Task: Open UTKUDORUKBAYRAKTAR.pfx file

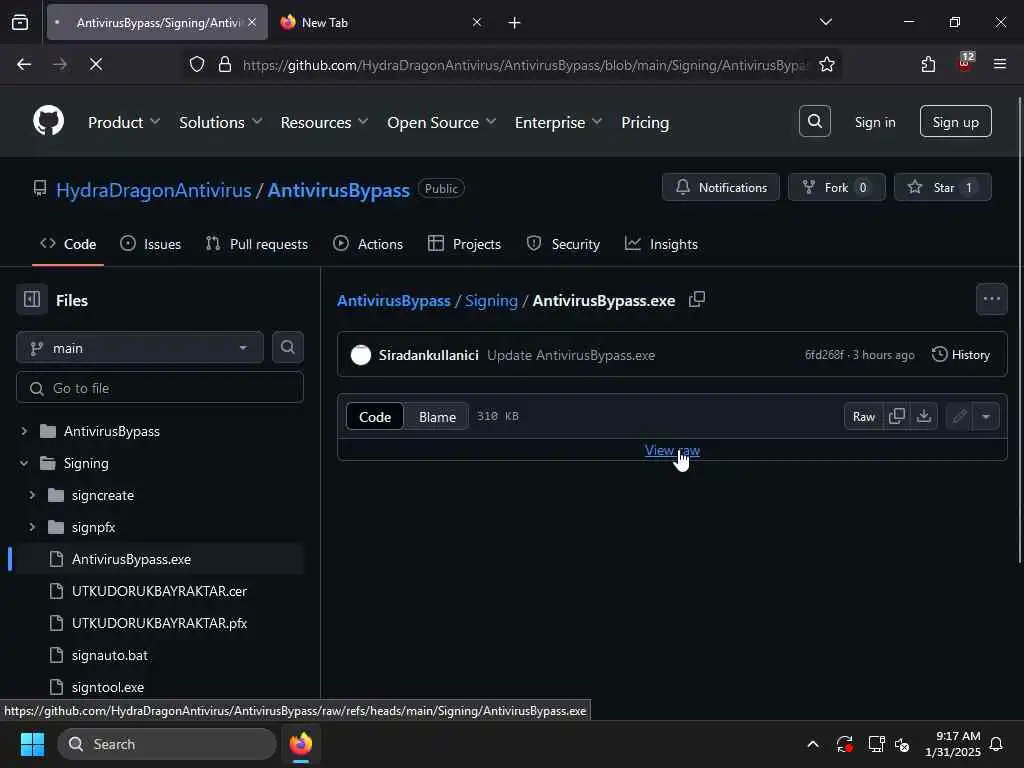Action: point(159,623)
